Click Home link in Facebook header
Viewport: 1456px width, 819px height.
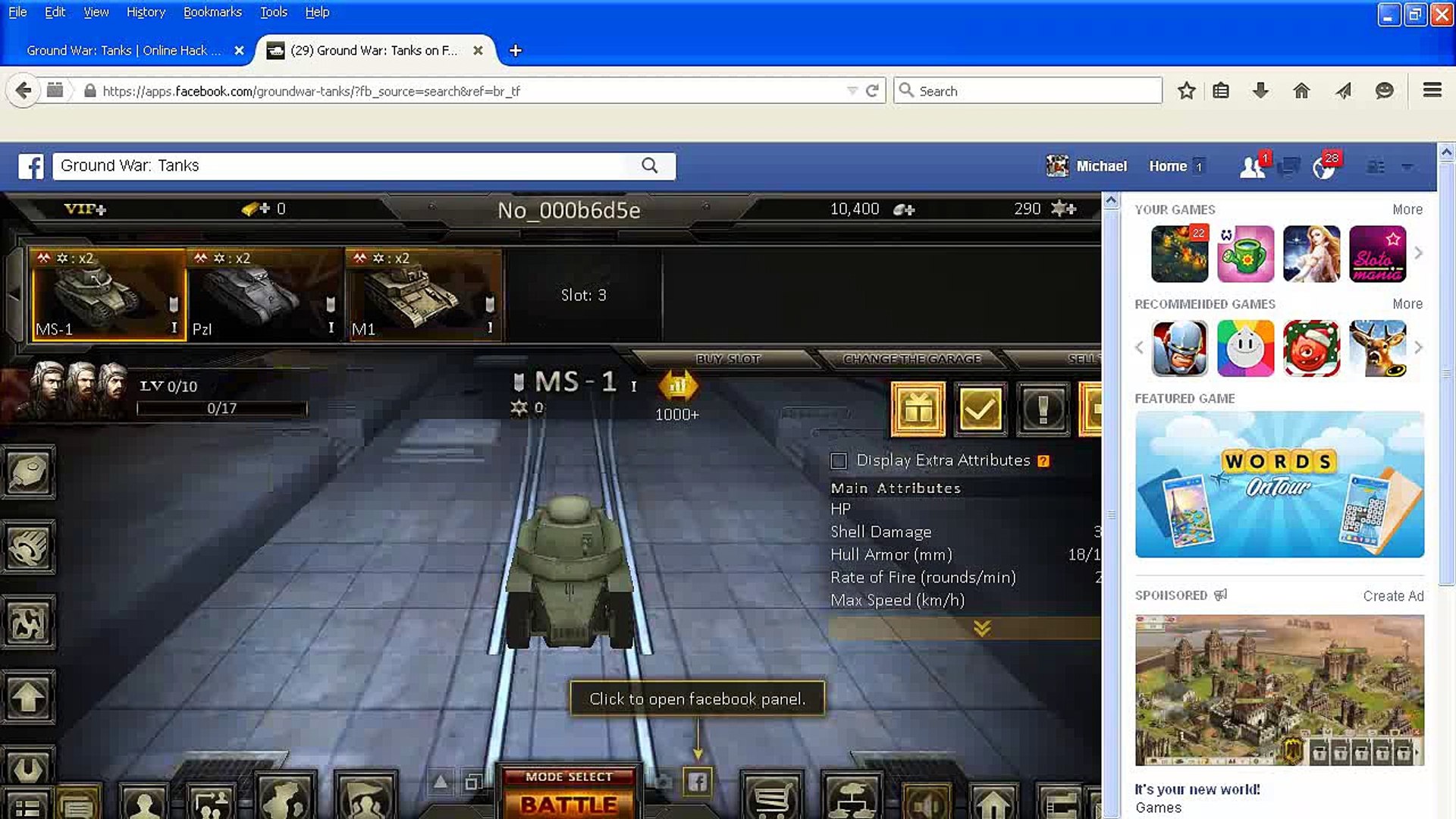pyautogui.click(x=1168, y=166)
